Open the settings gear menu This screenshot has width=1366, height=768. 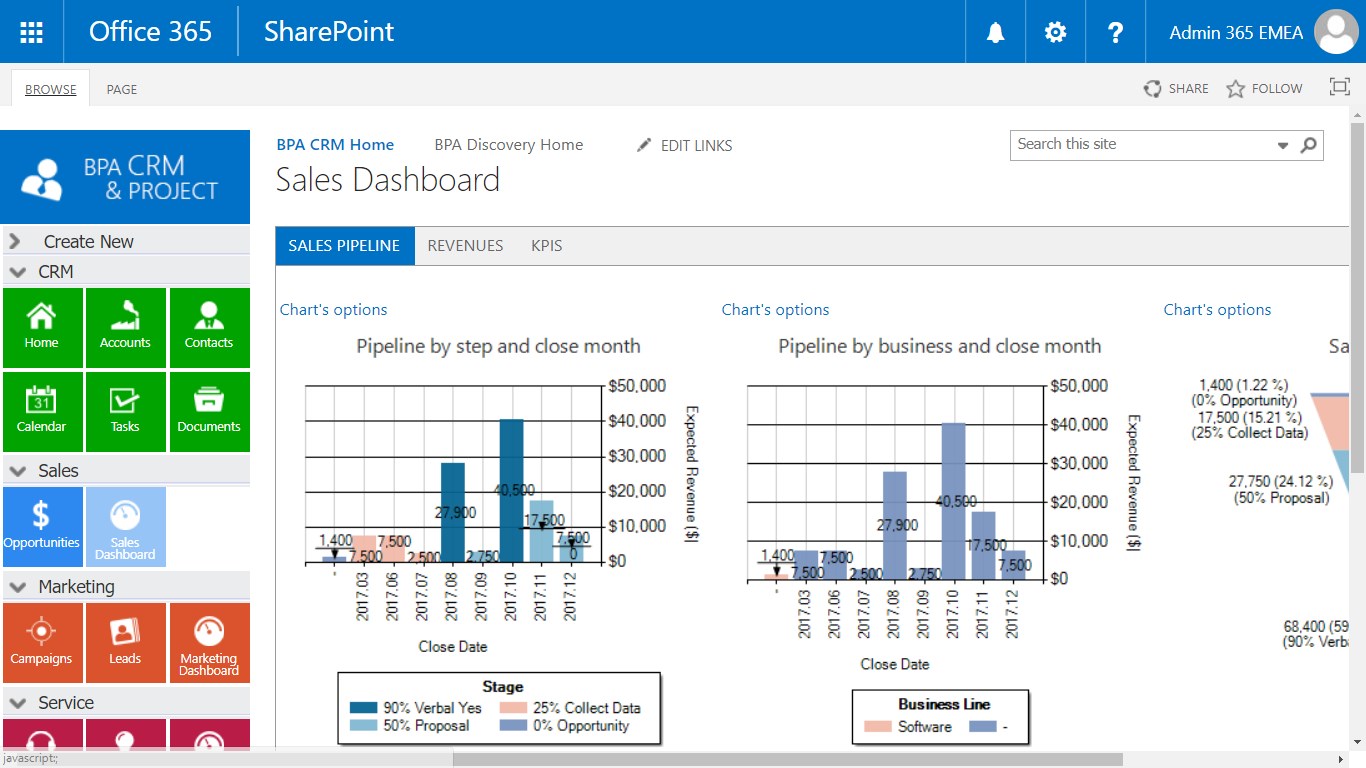click(x=1055, y=32)
